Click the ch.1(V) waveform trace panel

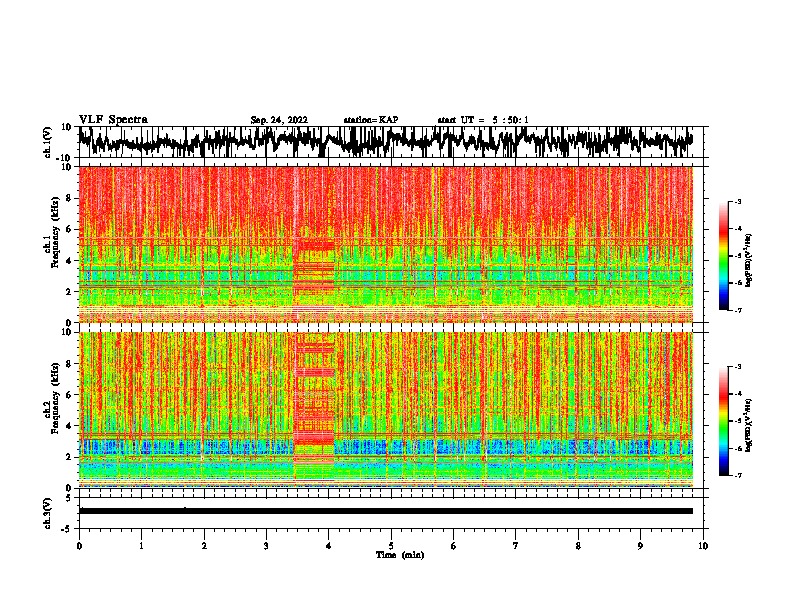390,142
